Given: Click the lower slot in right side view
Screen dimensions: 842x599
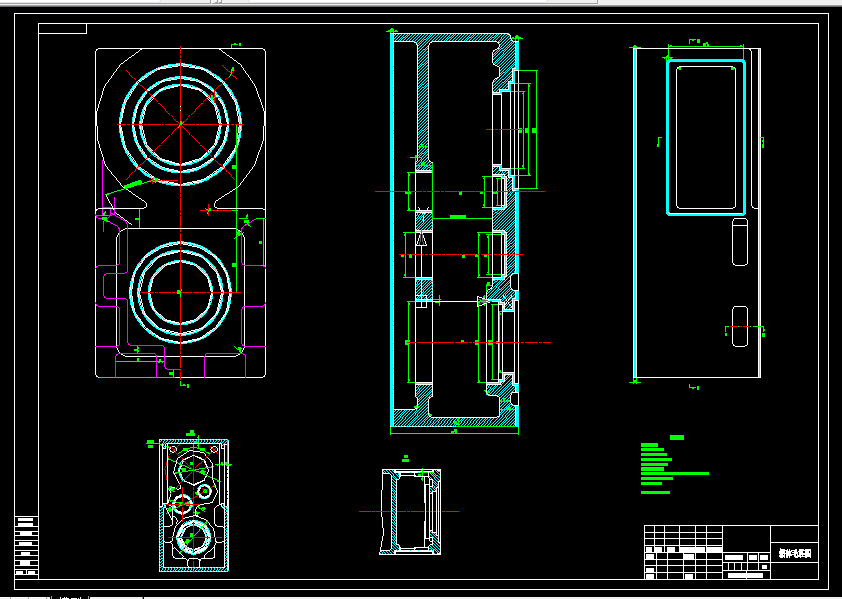Looking at the screenshot, I should 740,327.
